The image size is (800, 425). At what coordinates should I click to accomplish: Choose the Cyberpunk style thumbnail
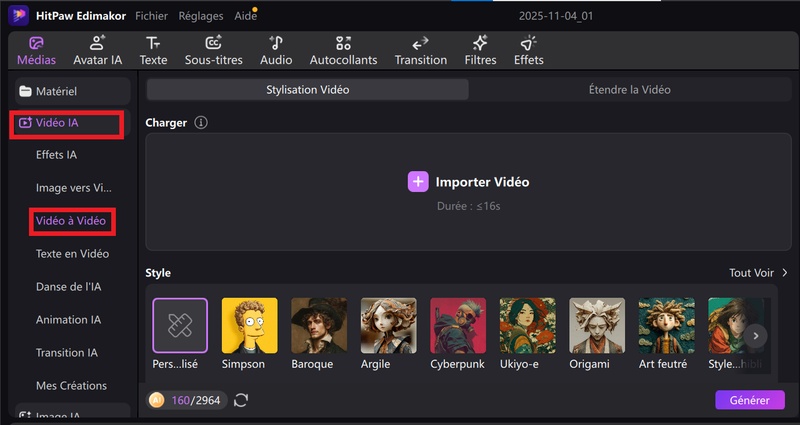click(457, 326)
